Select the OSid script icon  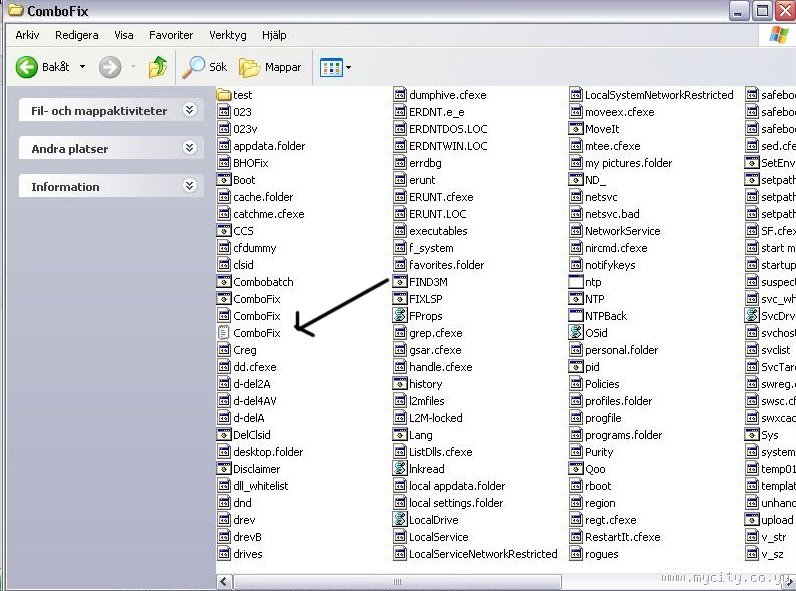coord(576,333)
